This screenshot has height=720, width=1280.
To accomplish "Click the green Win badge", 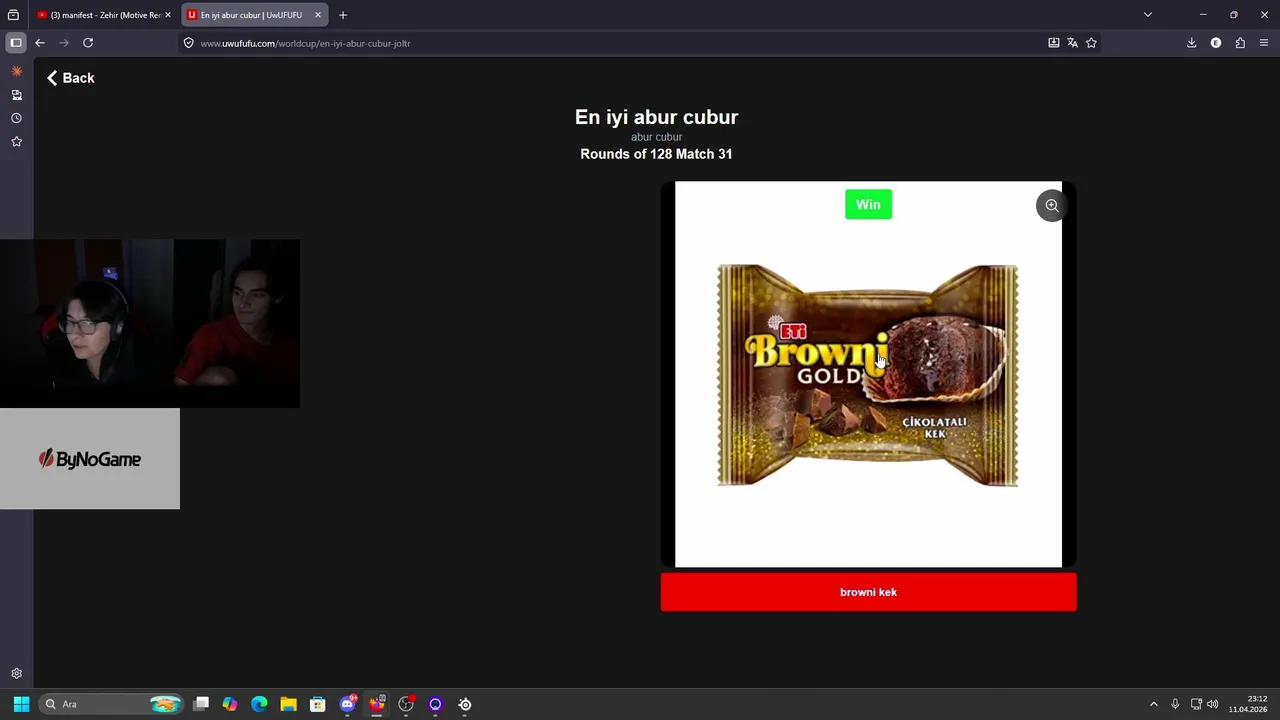I will (868, 205).
